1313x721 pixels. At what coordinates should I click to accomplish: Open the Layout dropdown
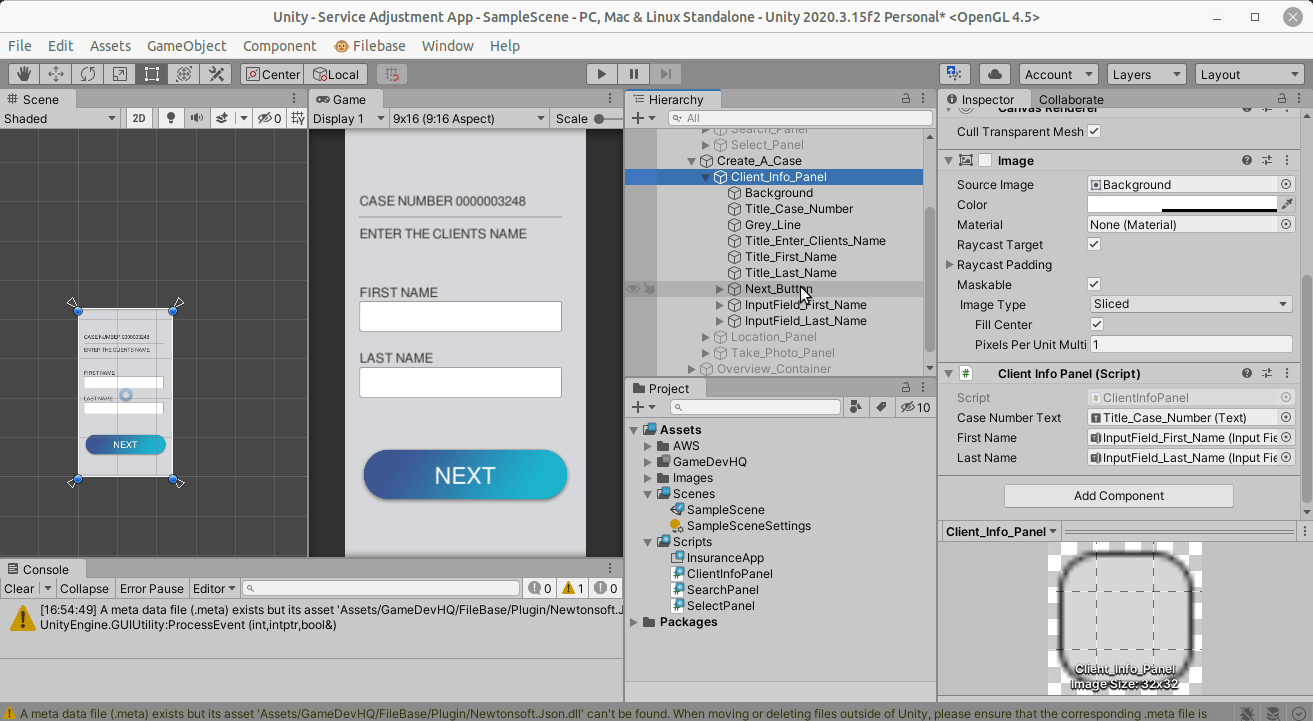1249,74
